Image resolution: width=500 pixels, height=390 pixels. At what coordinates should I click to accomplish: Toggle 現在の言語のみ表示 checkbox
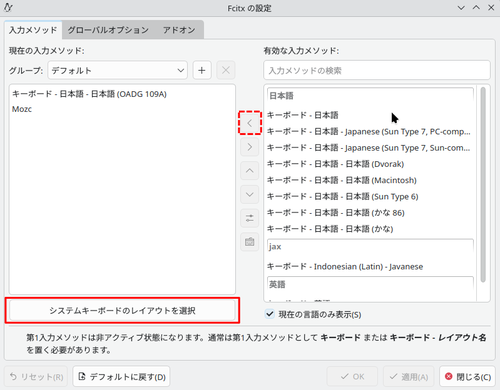pos(270,314)
